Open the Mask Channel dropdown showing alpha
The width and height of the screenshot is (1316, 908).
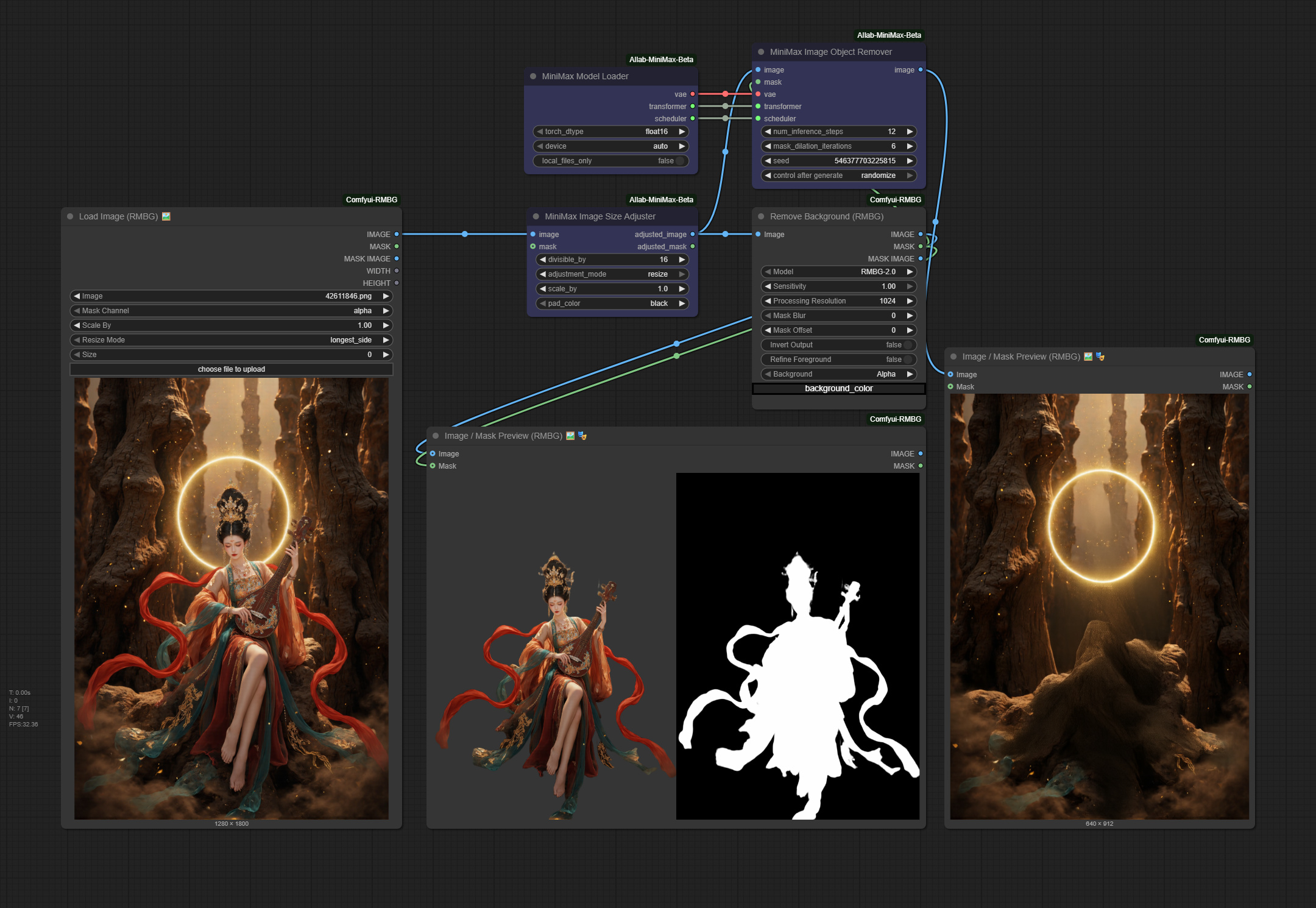click(232, 310)
